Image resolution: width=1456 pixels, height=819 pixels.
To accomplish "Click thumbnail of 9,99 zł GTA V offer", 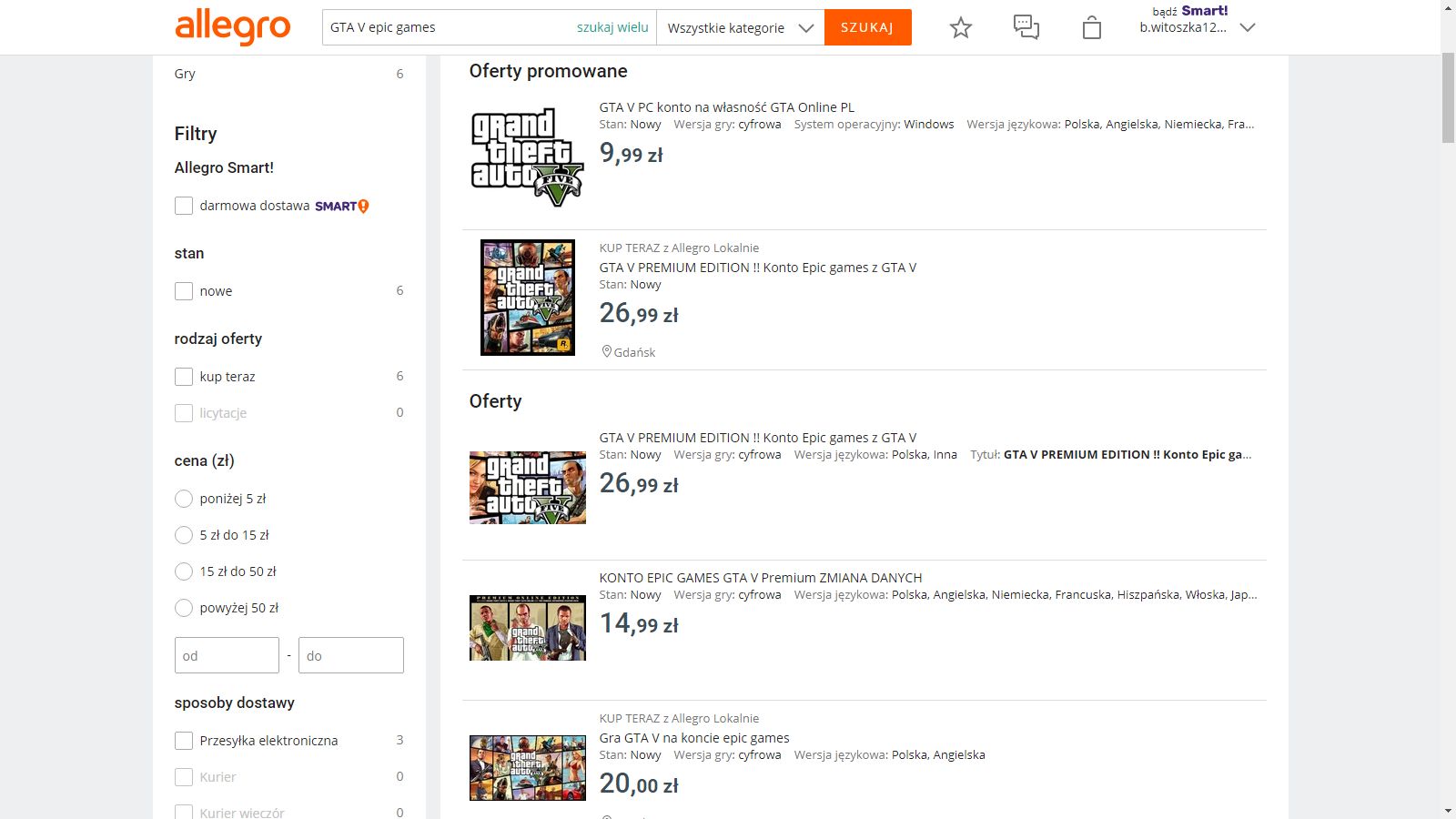I will click(528, 158).
